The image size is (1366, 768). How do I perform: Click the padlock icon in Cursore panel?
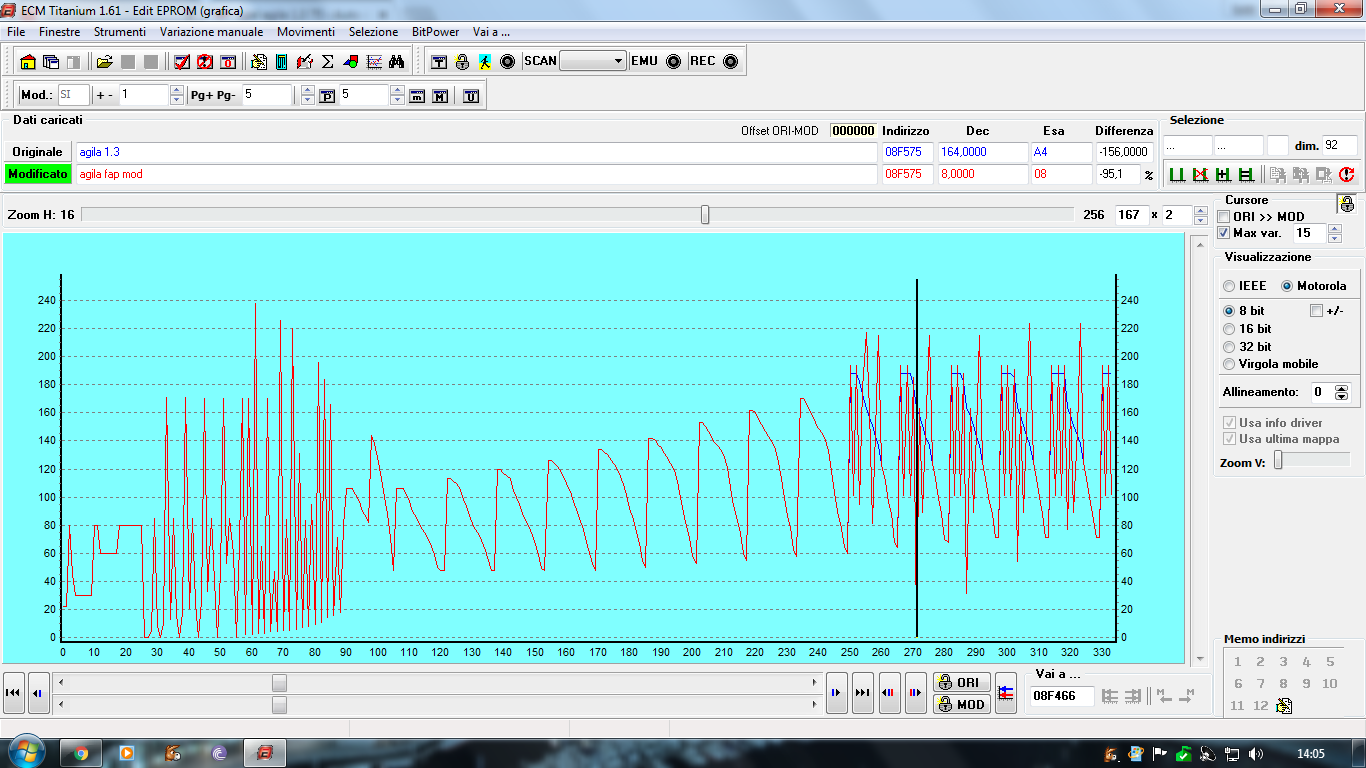coord(1347,204)
